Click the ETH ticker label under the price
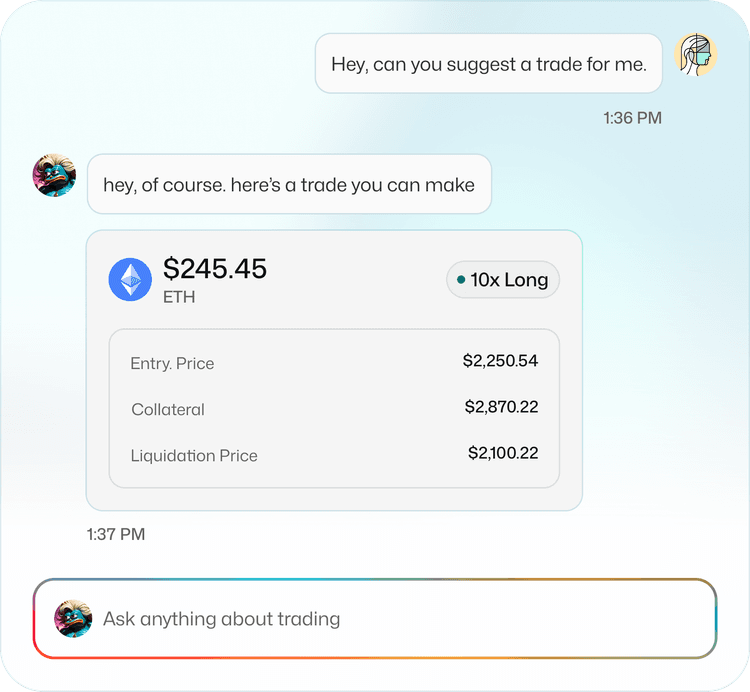This screenshot has height=692, width=750. [179, 297]
